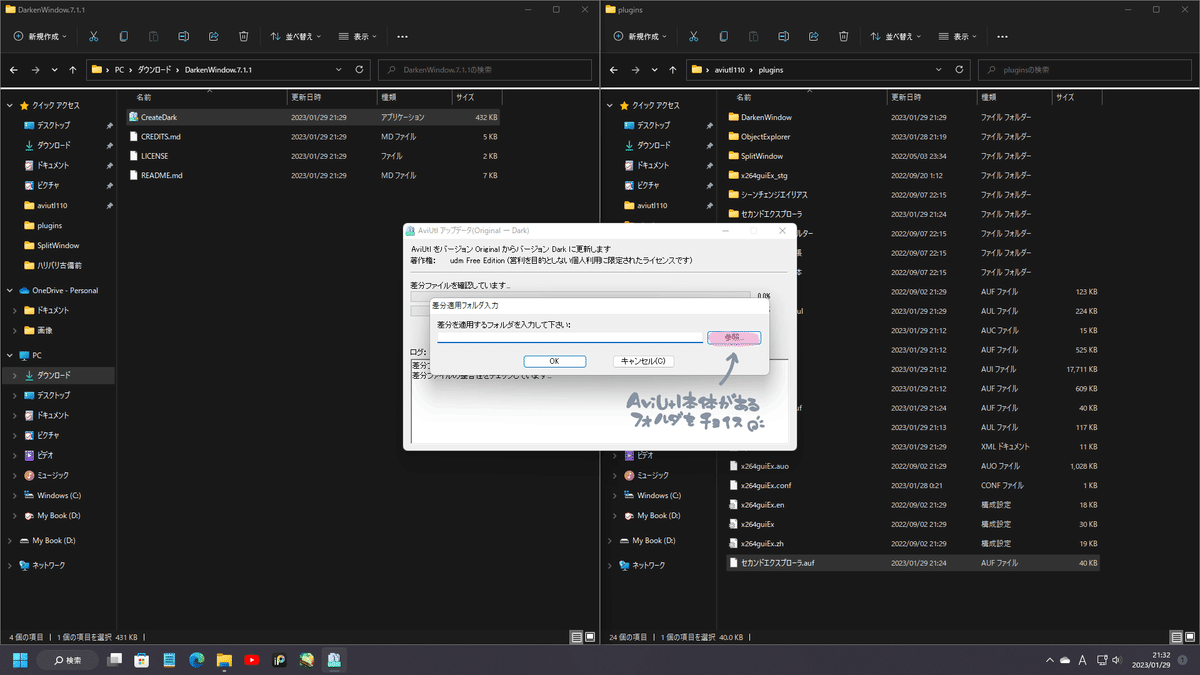Select ミュージック in plugins window sidebar
The image size is (1200, 675).
pyautogui.click(x=655, y=475)
